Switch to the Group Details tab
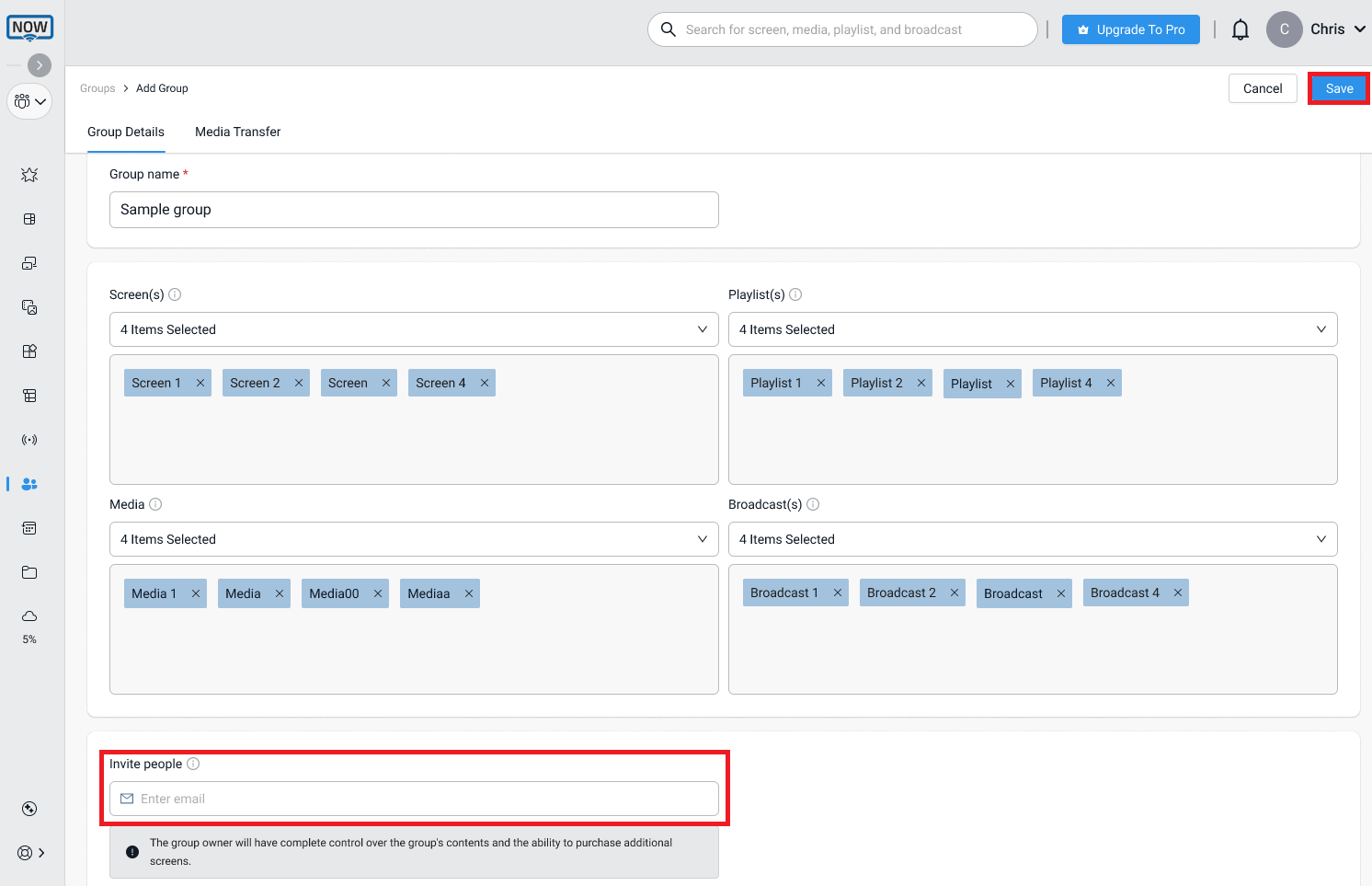 (x=126, y=132)
